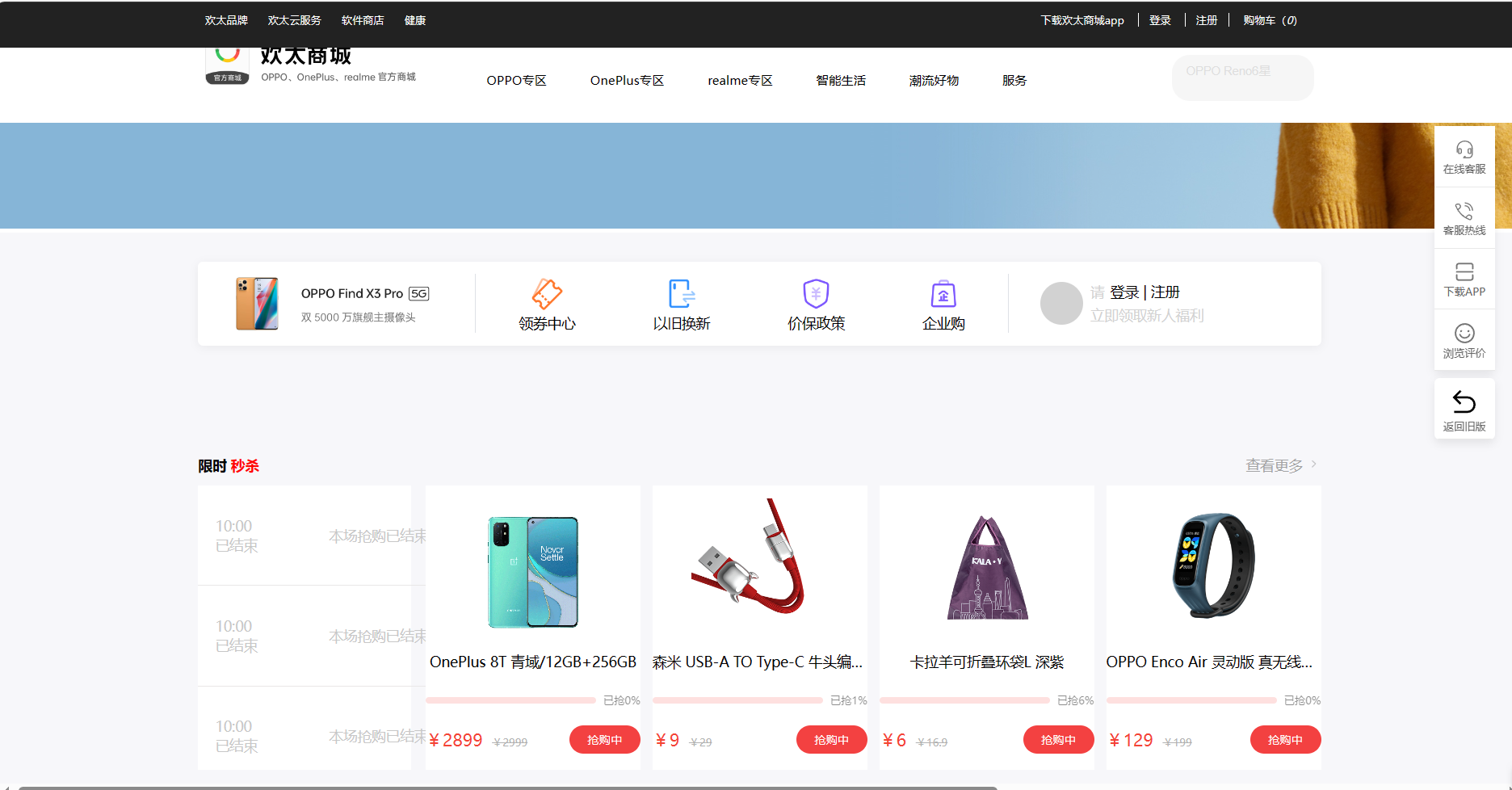This screenshot has width=1512, height=790.
Task: Click 抢购中 button for OPPO Enco Air
Action: pos(1286,740)
